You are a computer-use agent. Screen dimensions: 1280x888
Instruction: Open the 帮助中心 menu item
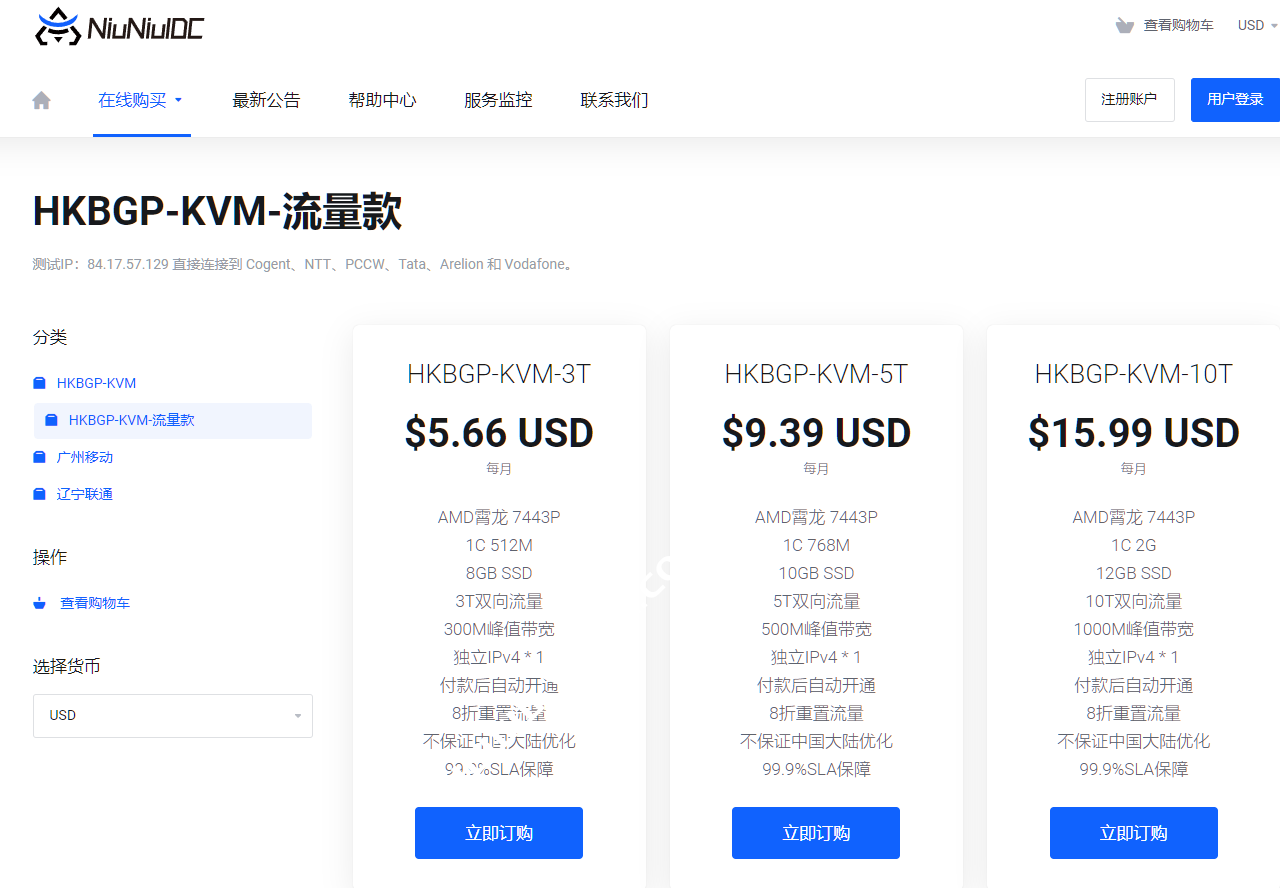click(382, 99)
